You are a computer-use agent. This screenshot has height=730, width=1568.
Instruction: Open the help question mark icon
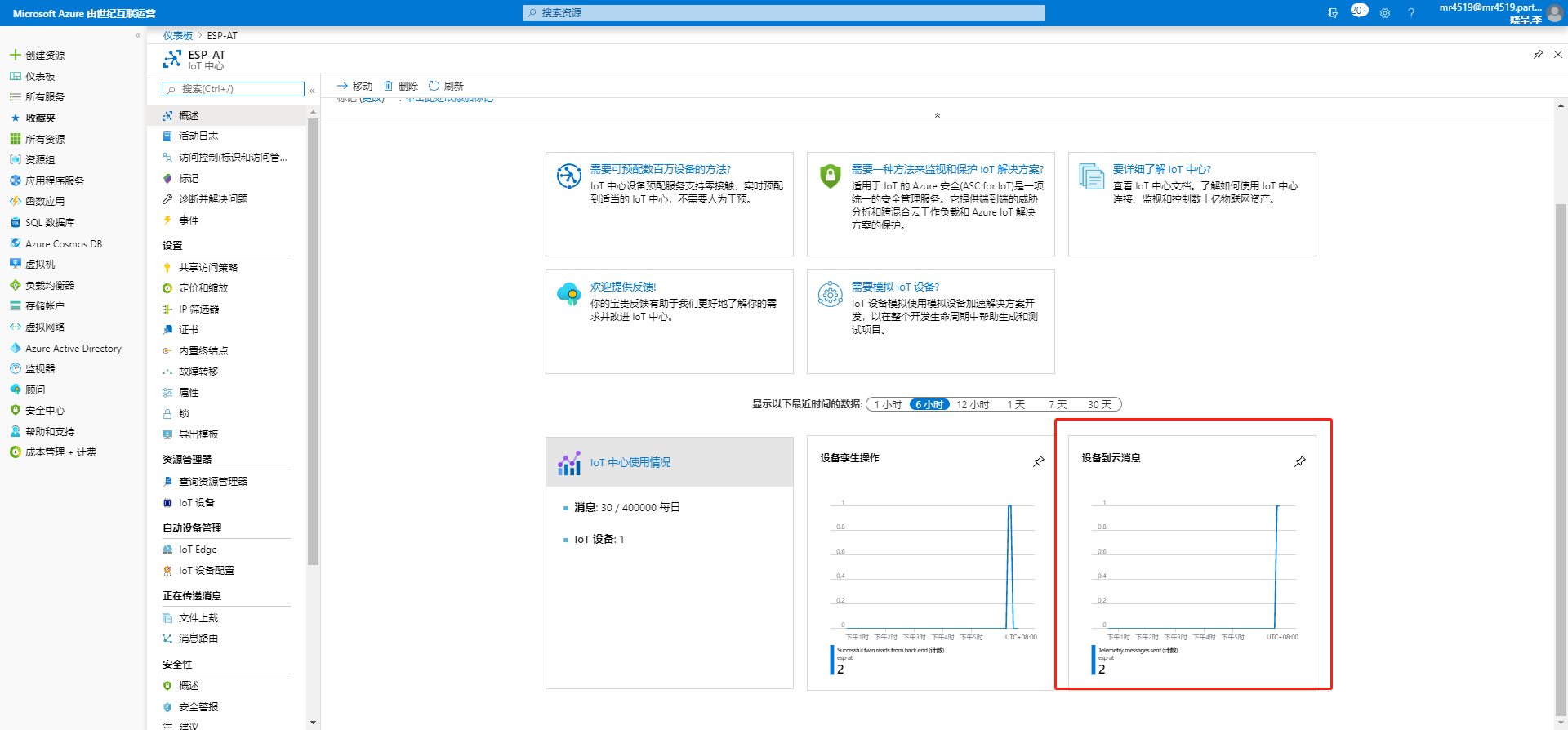coord(1411,13)
